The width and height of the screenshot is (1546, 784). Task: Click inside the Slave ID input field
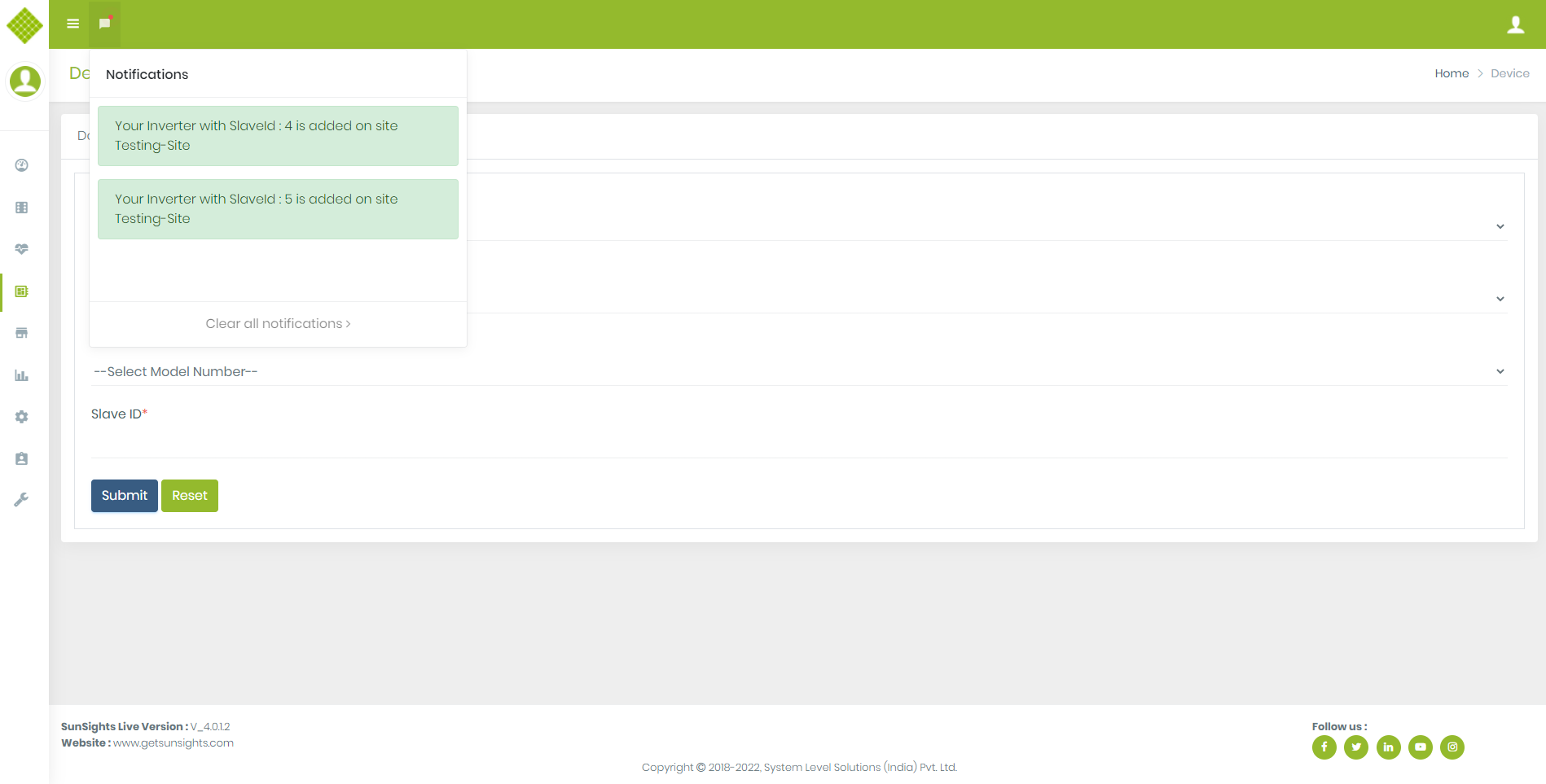[407, 444]
